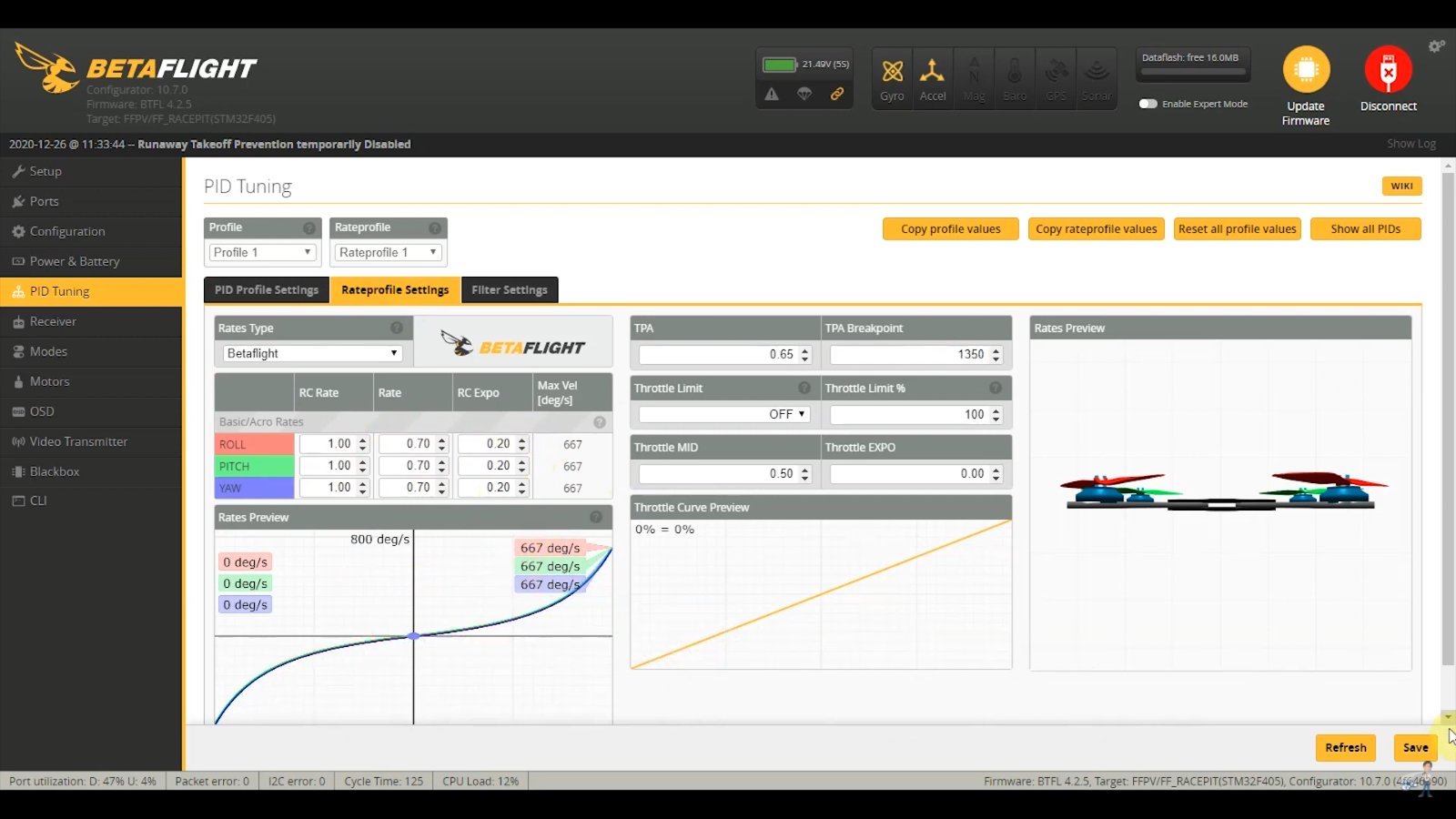Adjust the YAW RC Expo stepper
This screenshot has width=1456, height=819.
522,488
